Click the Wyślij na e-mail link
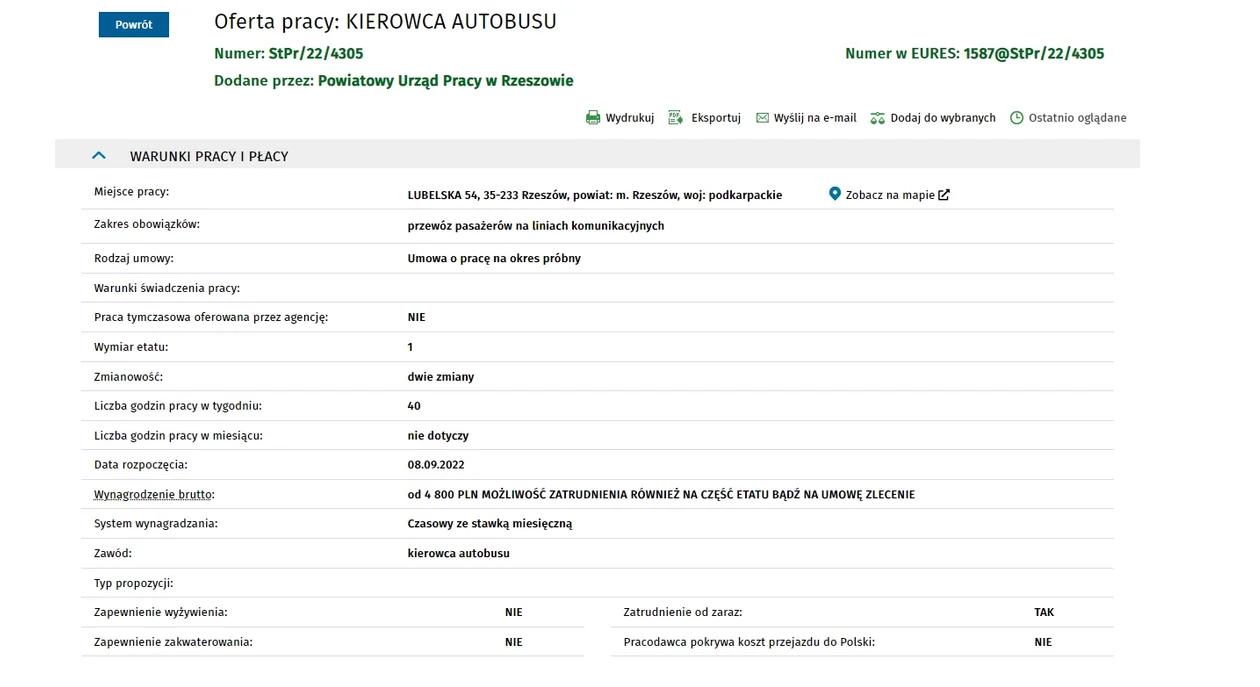 (815, 118)
